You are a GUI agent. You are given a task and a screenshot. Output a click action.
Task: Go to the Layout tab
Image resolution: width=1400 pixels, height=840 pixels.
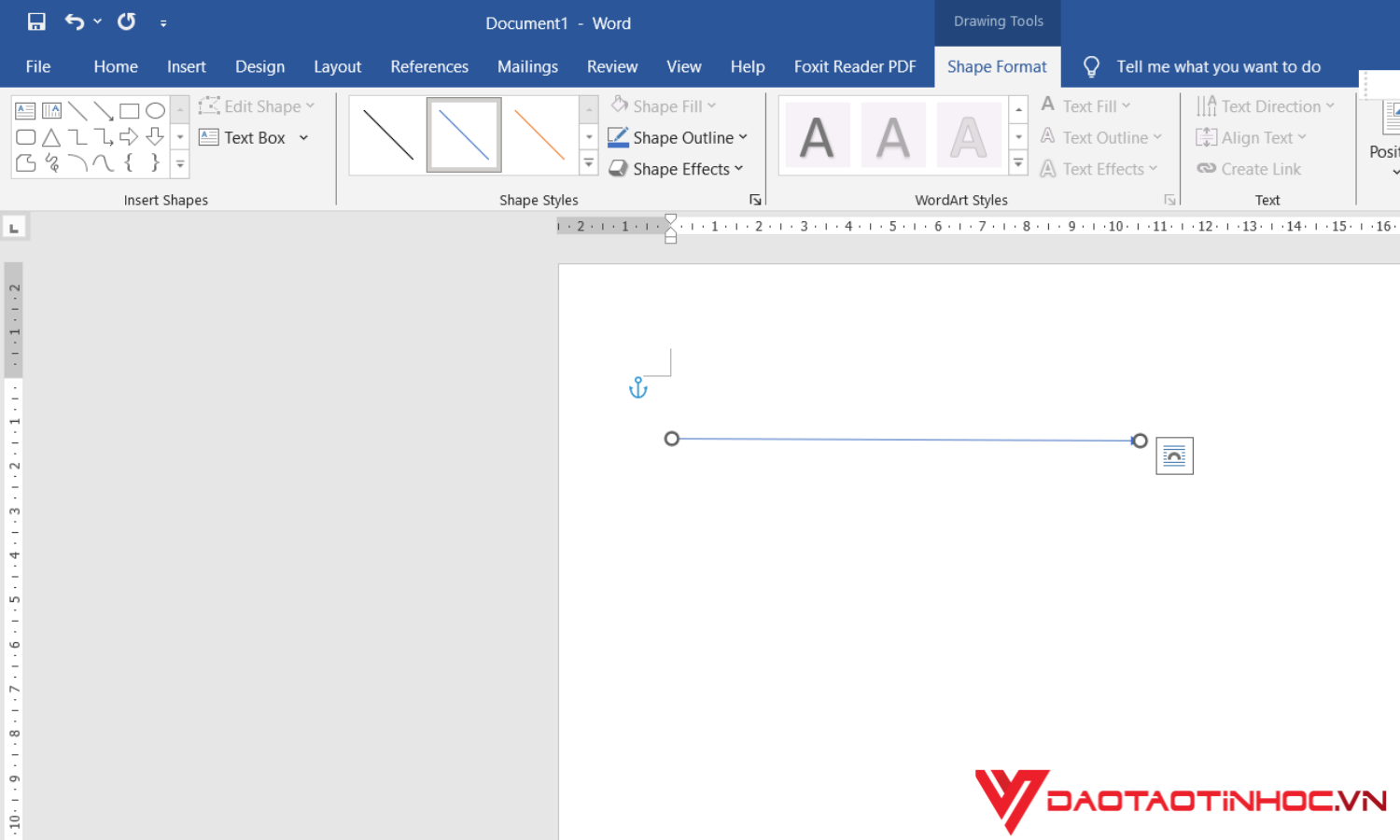[x=337, y=66]
